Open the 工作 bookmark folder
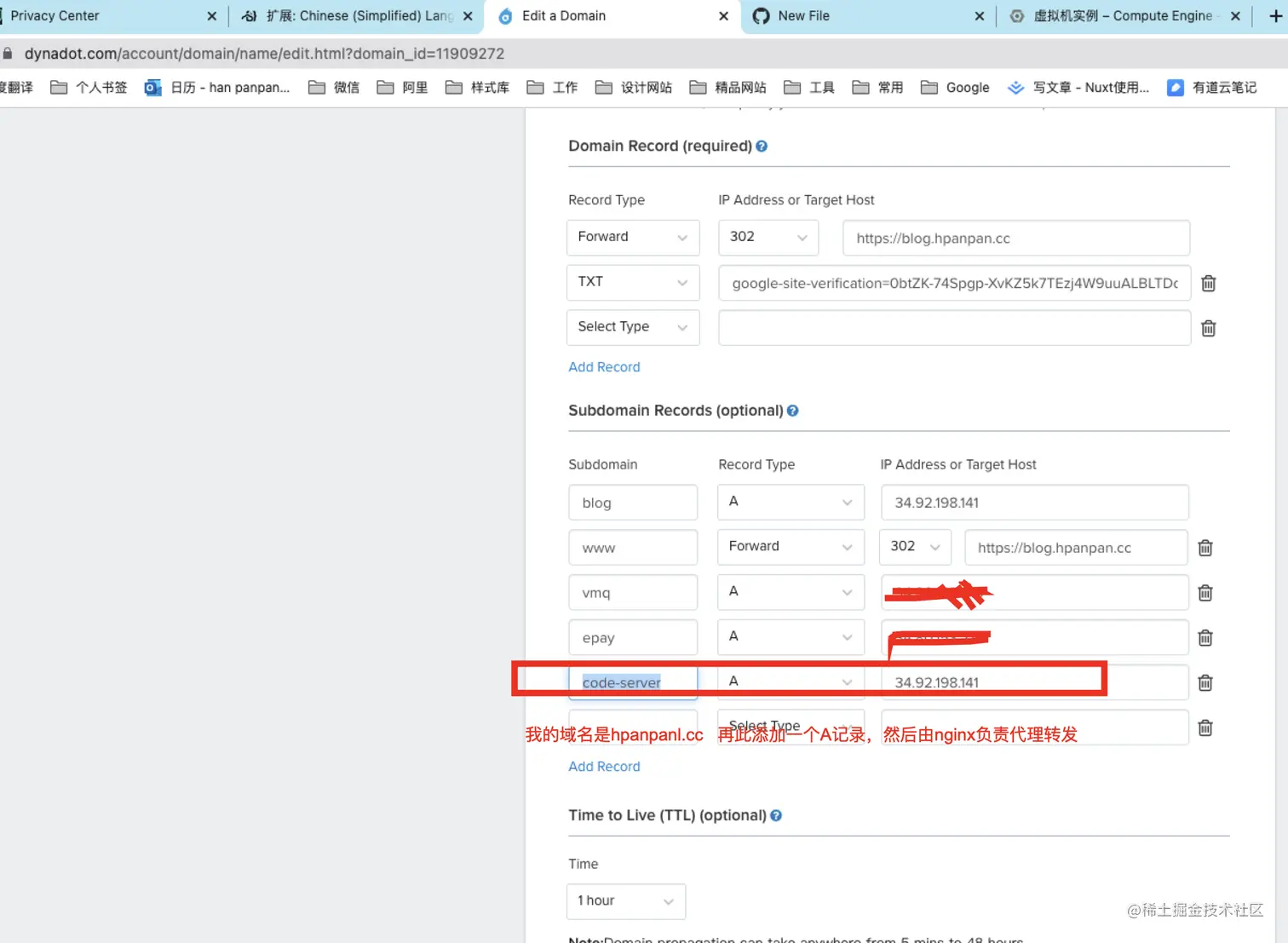 point(553,88)
